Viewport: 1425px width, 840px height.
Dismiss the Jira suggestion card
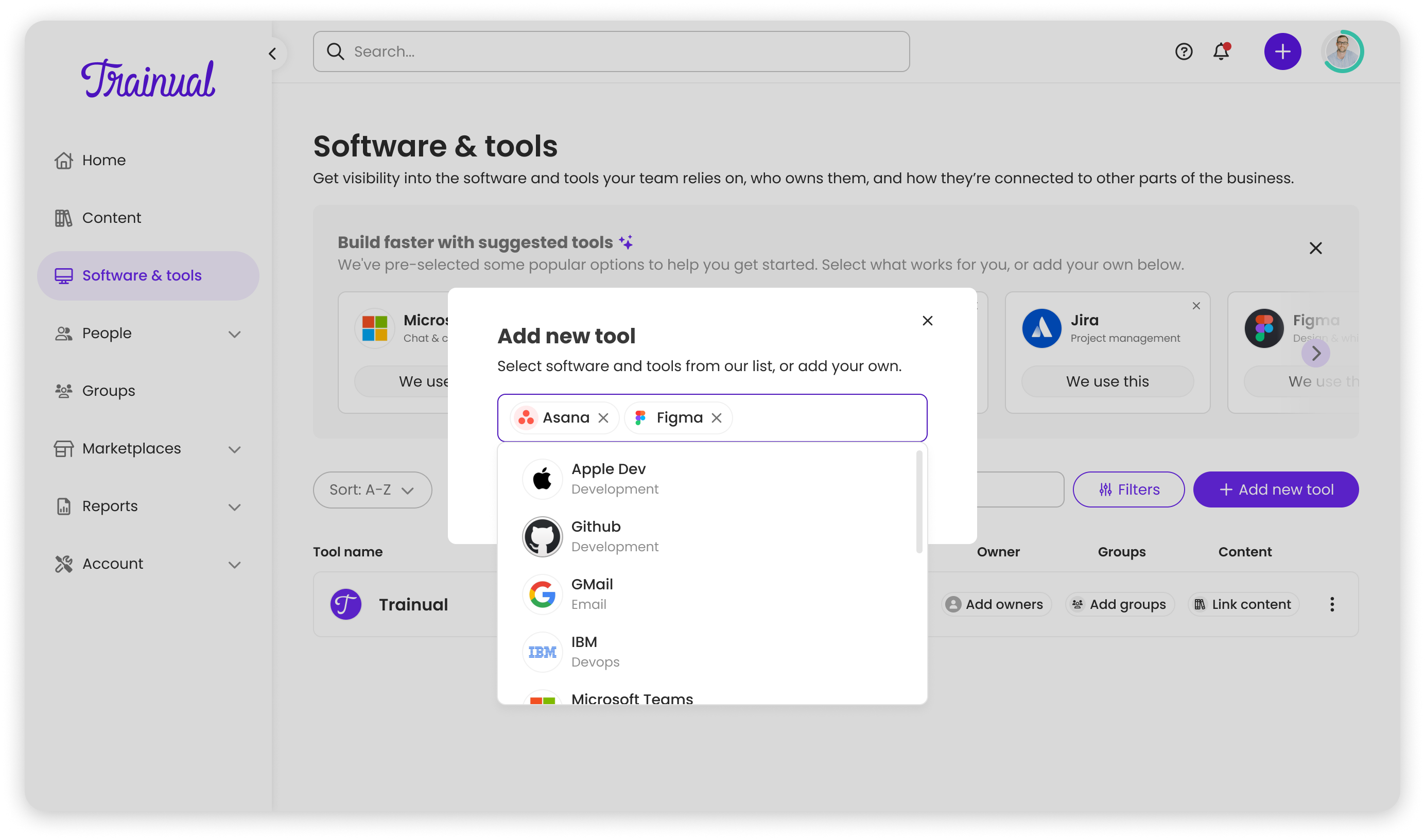point(1196,306)
